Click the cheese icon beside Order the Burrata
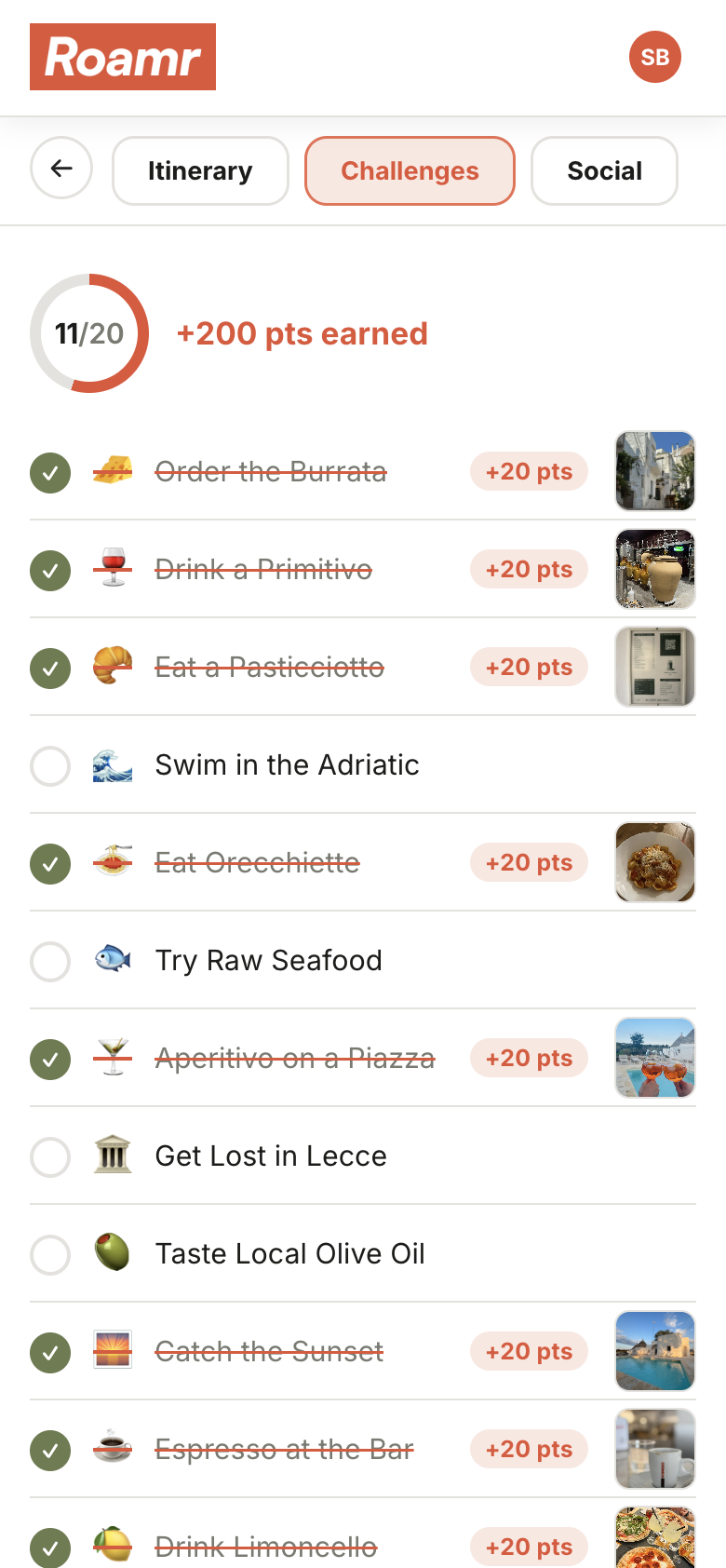 [113, 471]
